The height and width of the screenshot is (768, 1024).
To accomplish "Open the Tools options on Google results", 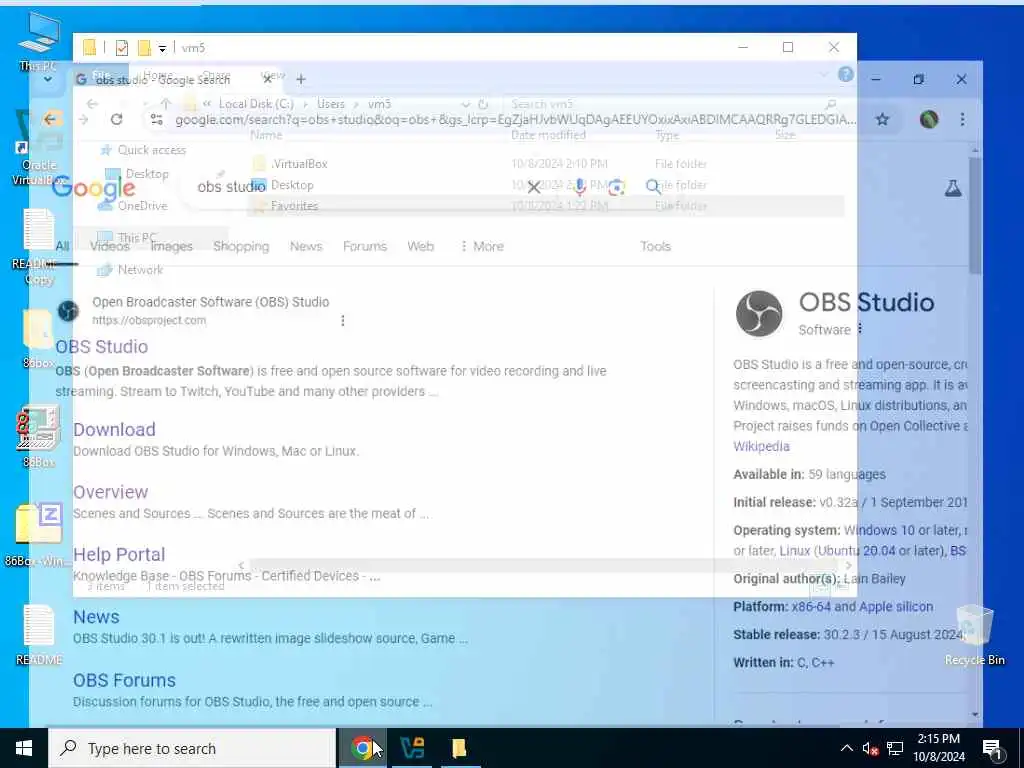I will pos(655,246).
